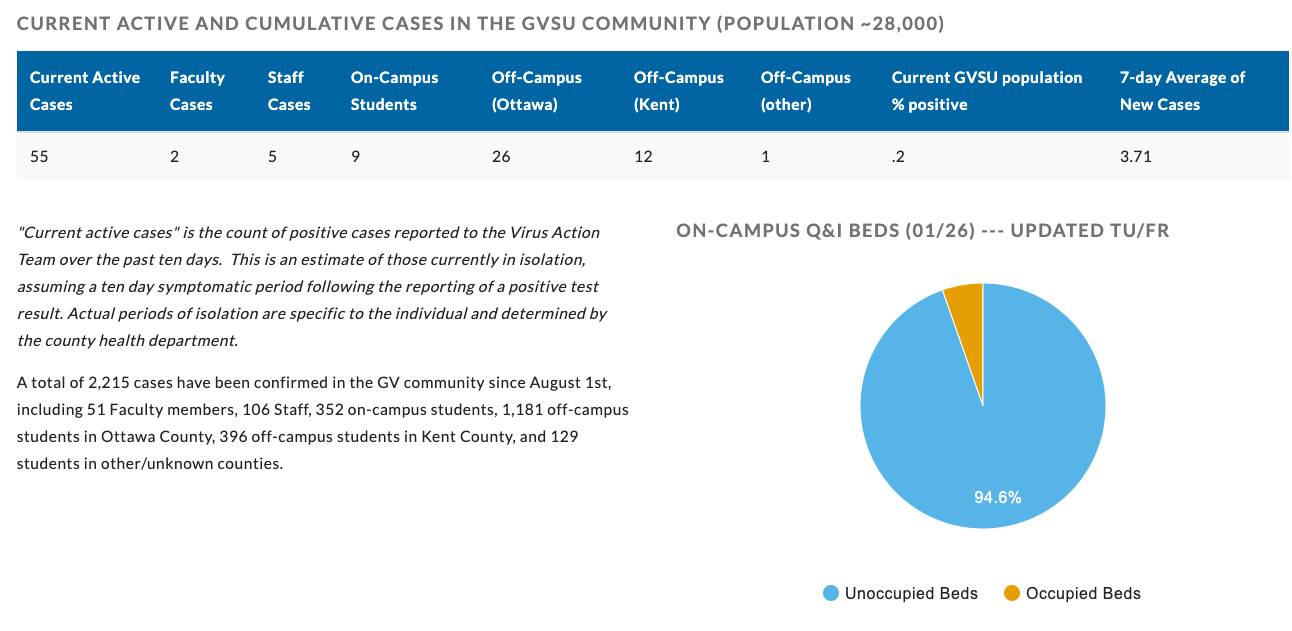Click the Off-Campus (other) column header
This screenshot has width=1292, height=631.
[x=805, y=90]
